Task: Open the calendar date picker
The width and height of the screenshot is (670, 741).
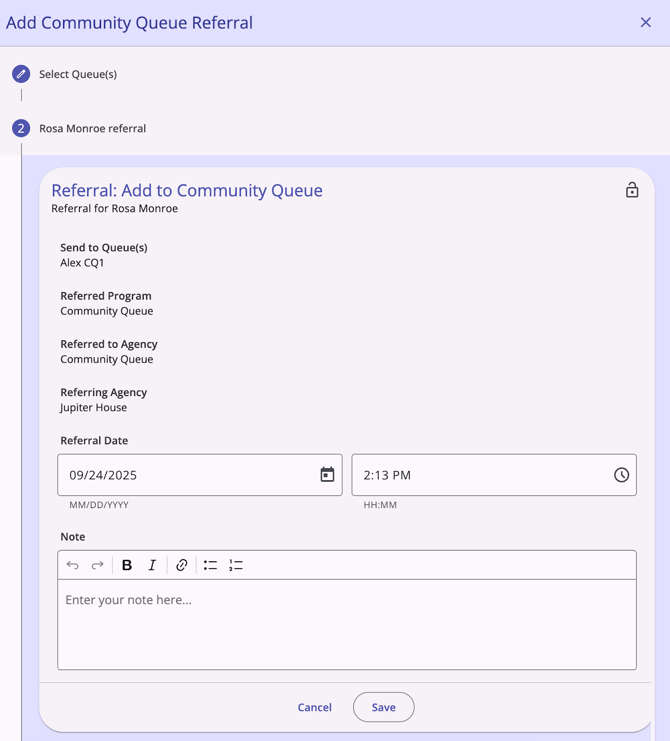Action: coord(327,475)
